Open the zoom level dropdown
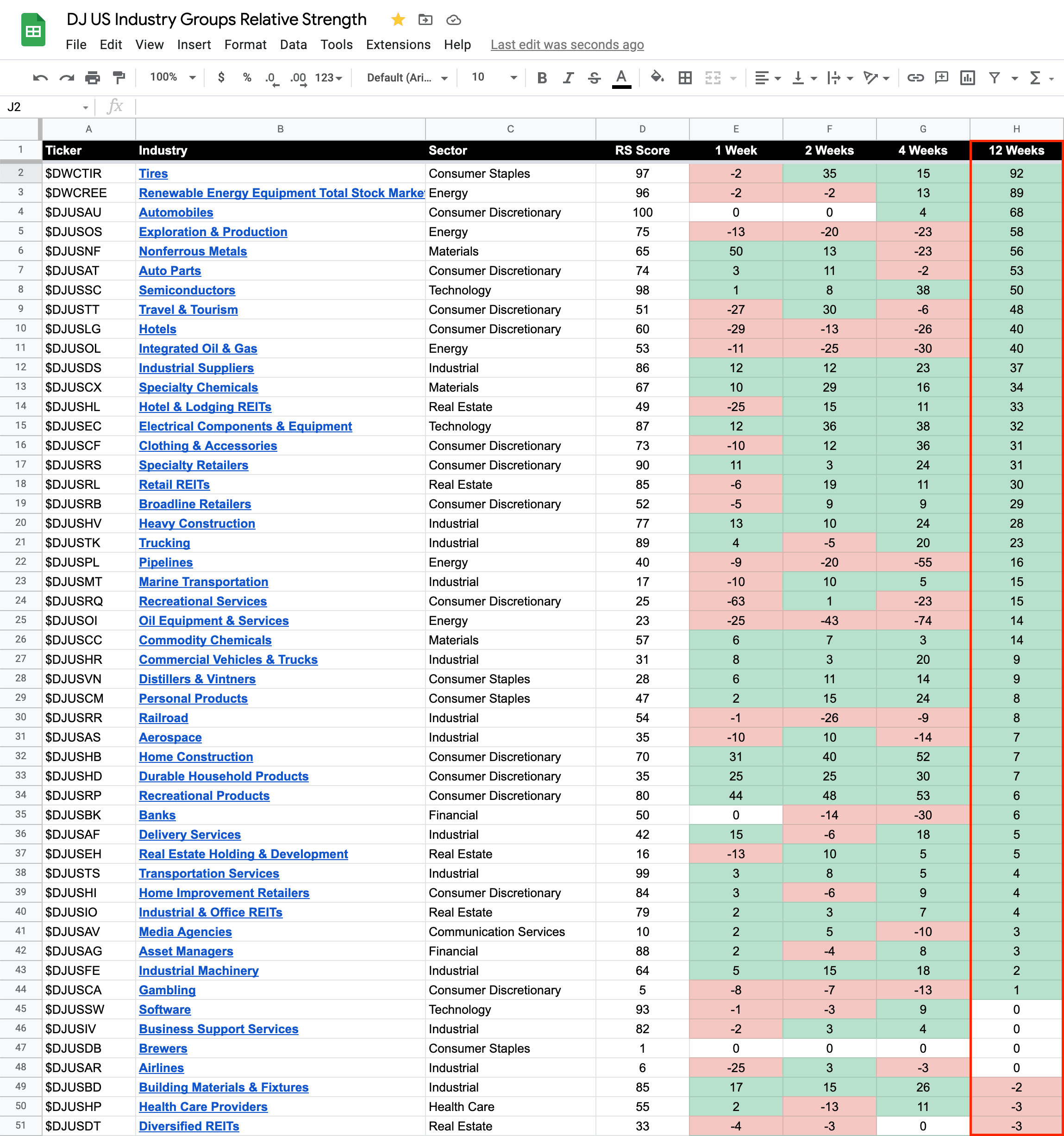 click(172, 78)
